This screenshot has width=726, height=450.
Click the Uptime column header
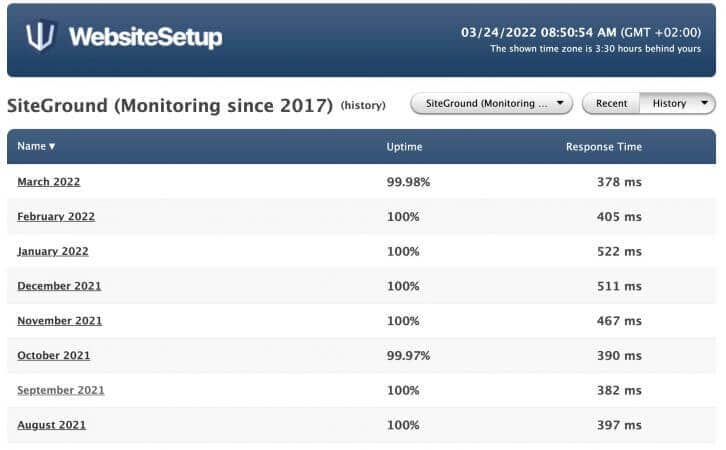404,147
